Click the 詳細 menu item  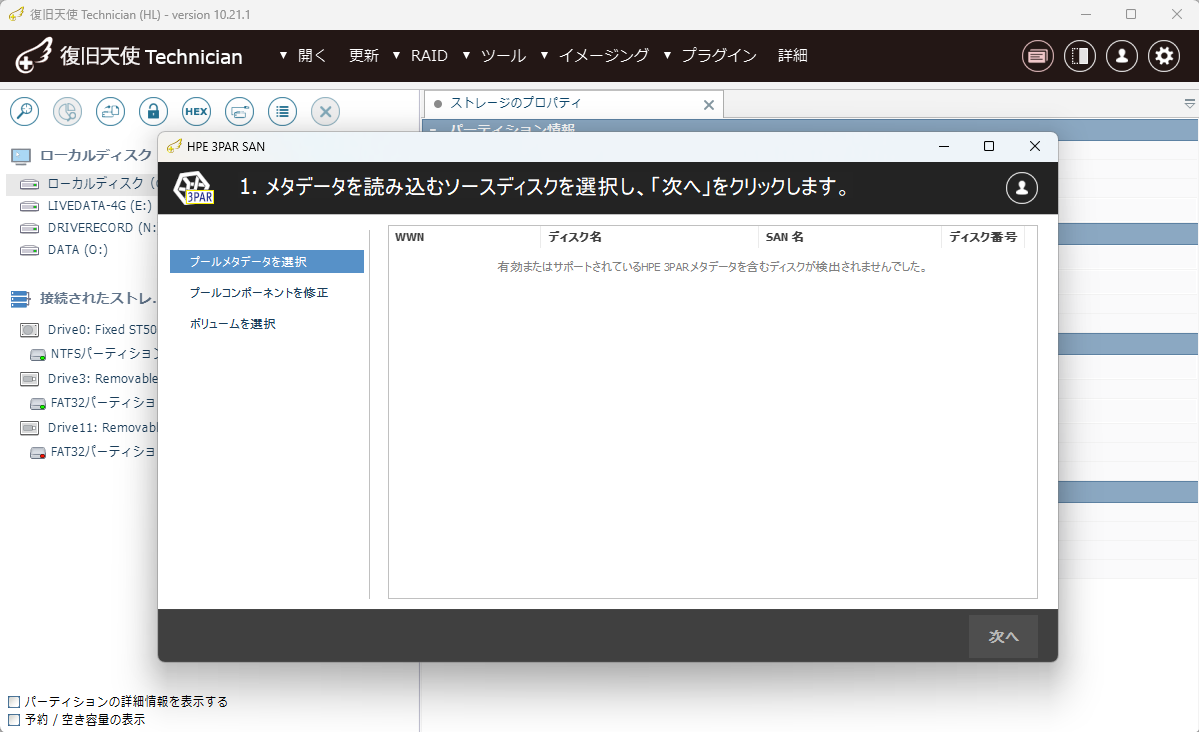pyautogui.click(x=793, y=55)
